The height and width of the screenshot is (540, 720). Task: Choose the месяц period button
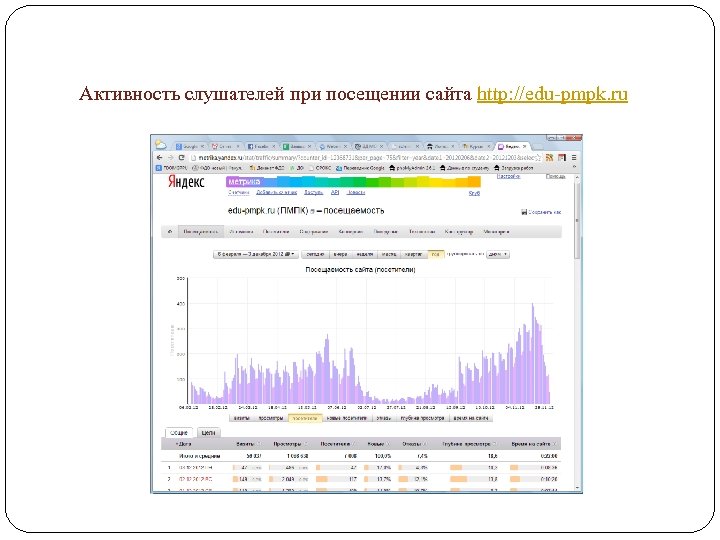(389, 254)
